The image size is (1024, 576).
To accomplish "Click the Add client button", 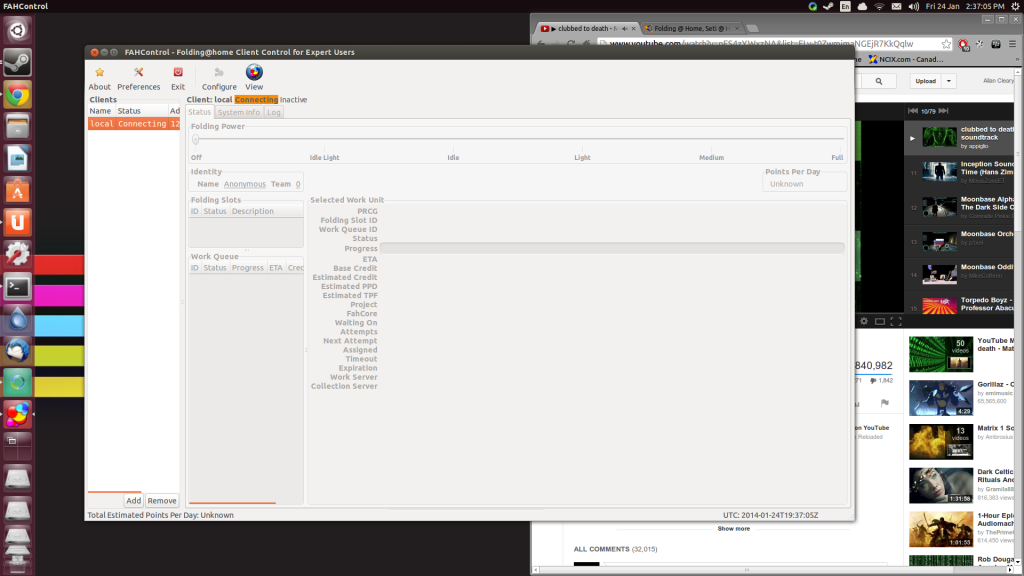I will (x=133, y=501).
